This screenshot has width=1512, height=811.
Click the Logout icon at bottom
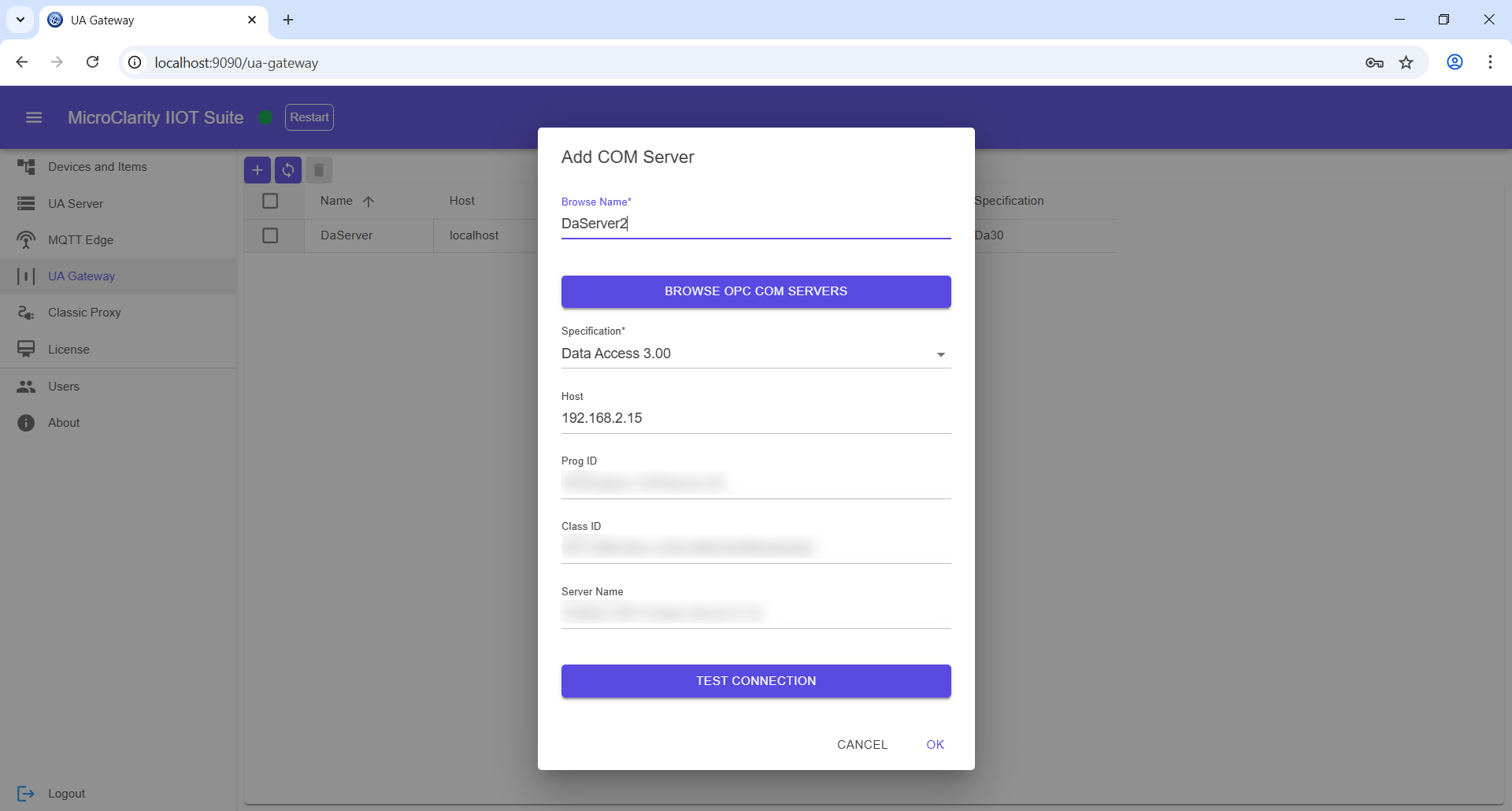click(26, 794)
